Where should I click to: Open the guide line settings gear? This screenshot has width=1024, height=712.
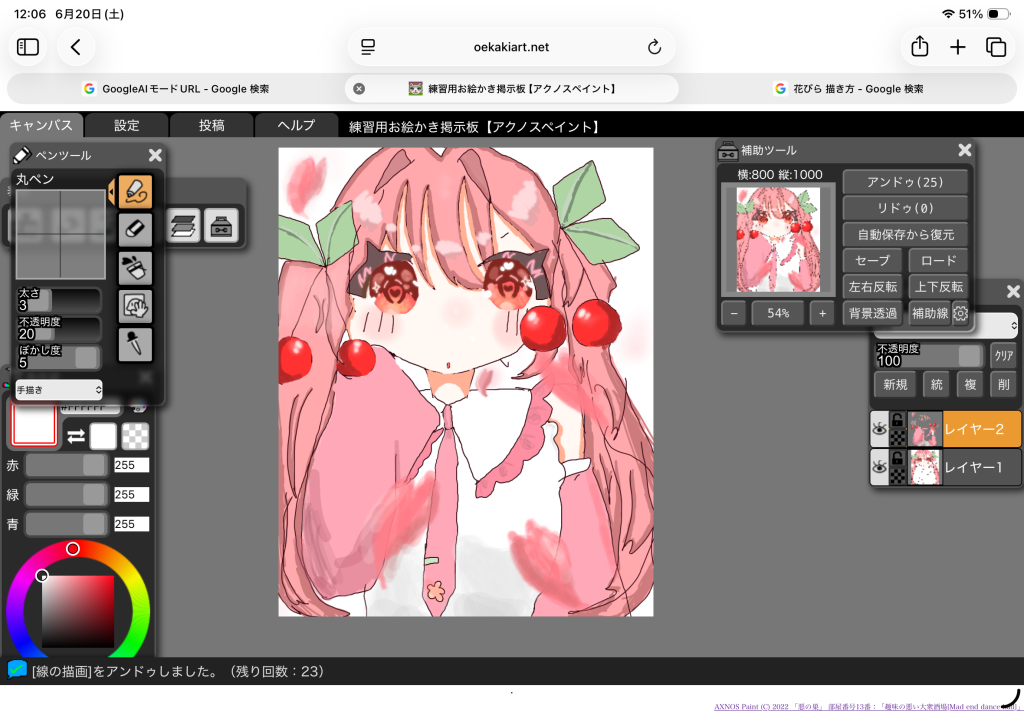(960, 313)
